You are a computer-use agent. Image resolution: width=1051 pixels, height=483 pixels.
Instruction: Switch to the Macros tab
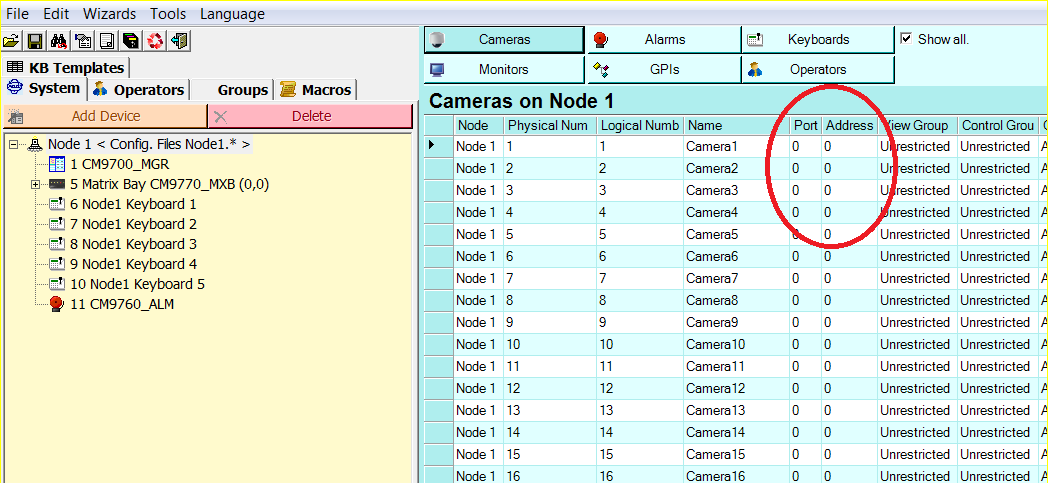click(x=316, y=90)
